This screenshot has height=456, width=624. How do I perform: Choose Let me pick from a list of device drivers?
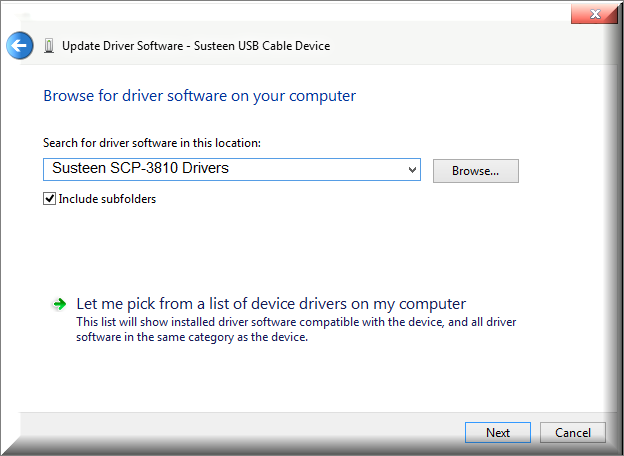[271, 304]
